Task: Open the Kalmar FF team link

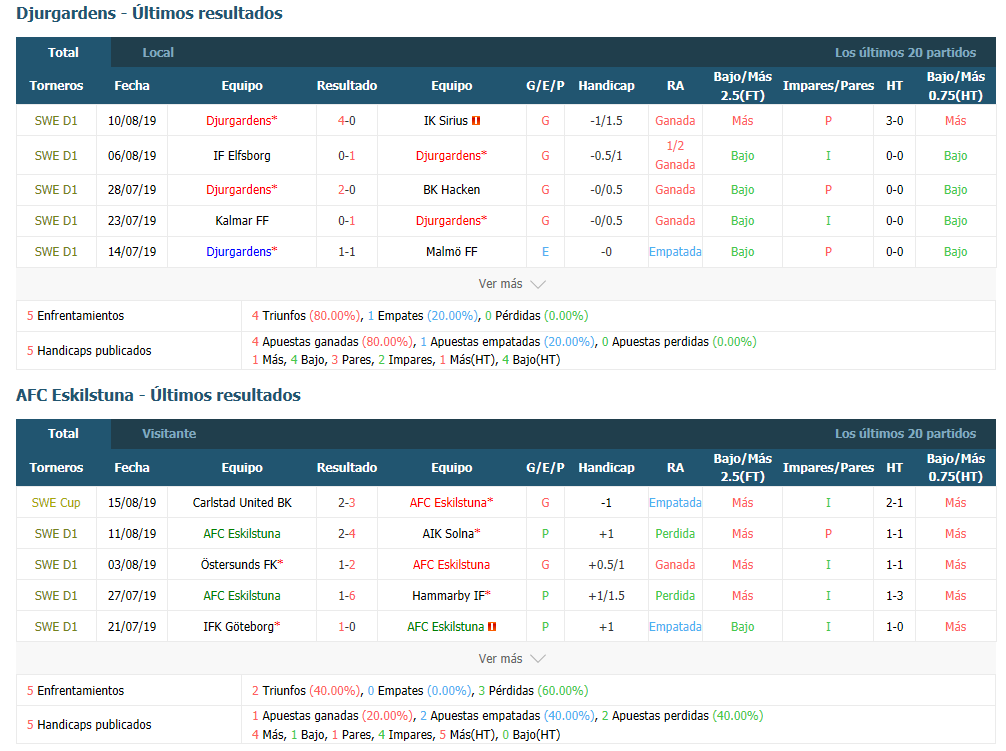Action: [x=242, y=221]
